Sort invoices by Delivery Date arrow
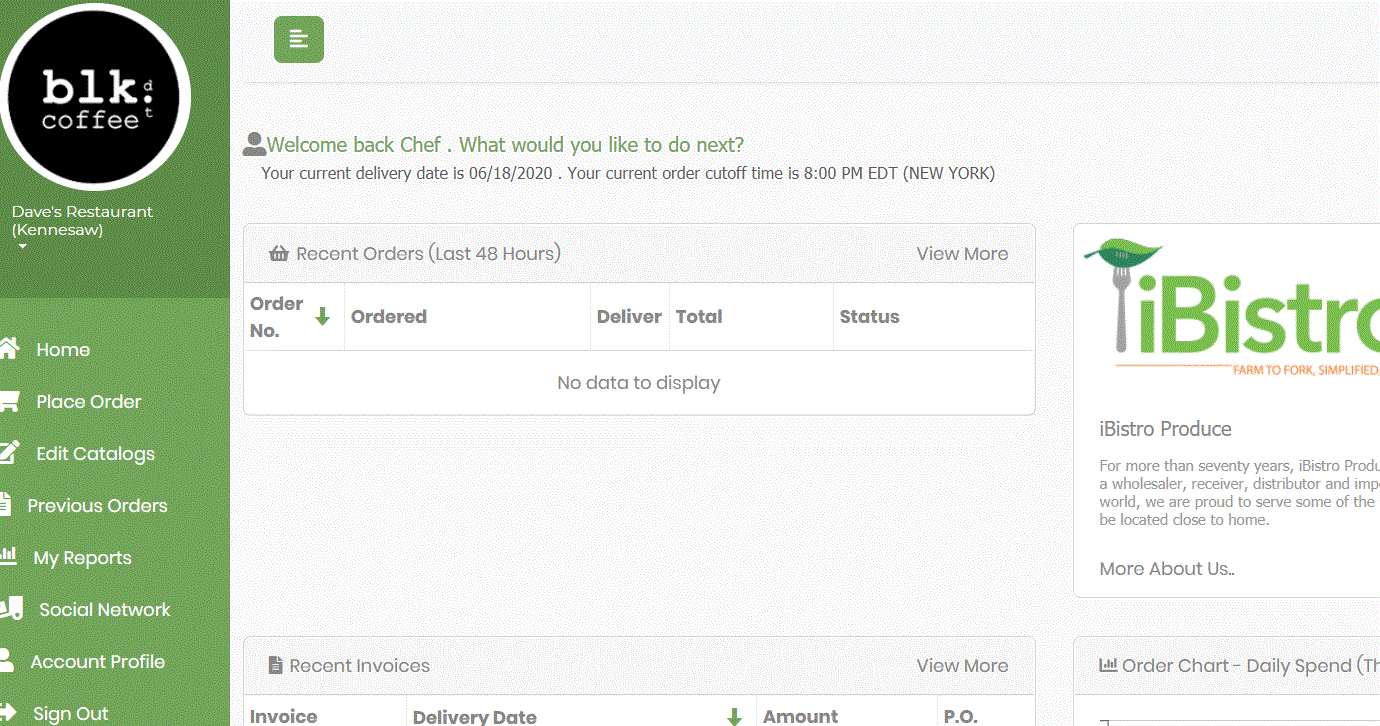Image resolution: width=1380 pixels, height=726 pixels. [x=734, y=716]
